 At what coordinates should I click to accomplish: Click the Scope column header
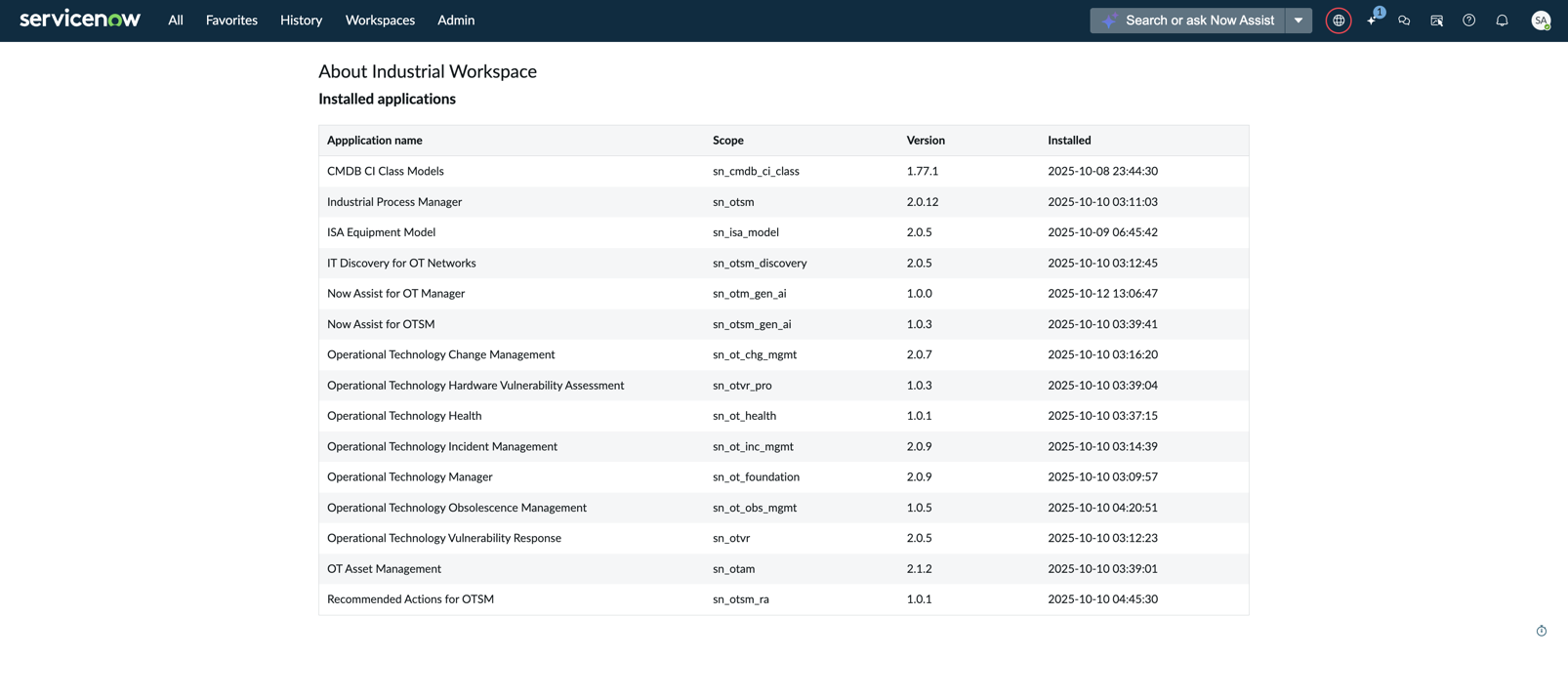tap(728, 141)
